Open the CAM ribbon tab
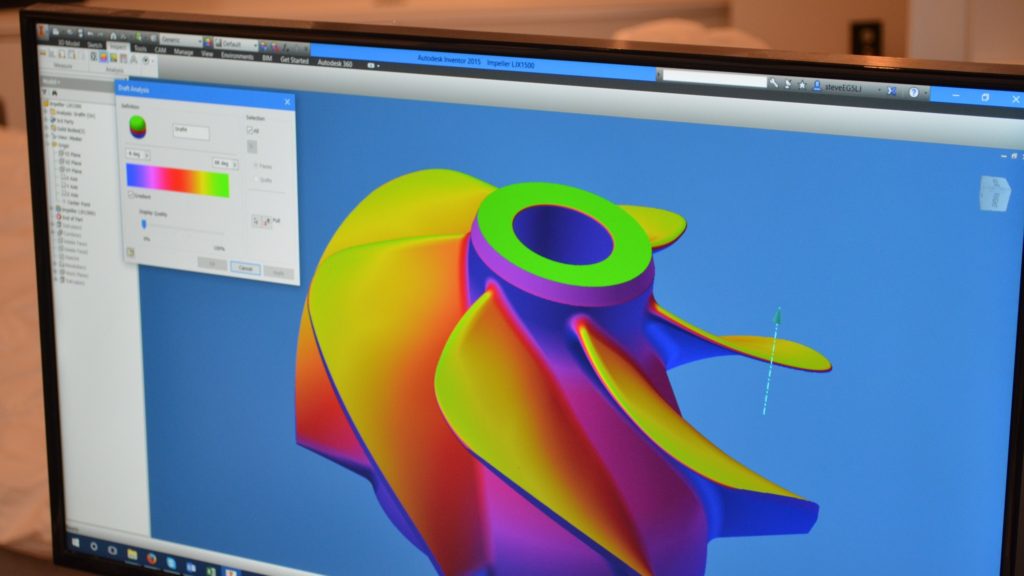This screenshot has height=576, width=1024. 160,50
